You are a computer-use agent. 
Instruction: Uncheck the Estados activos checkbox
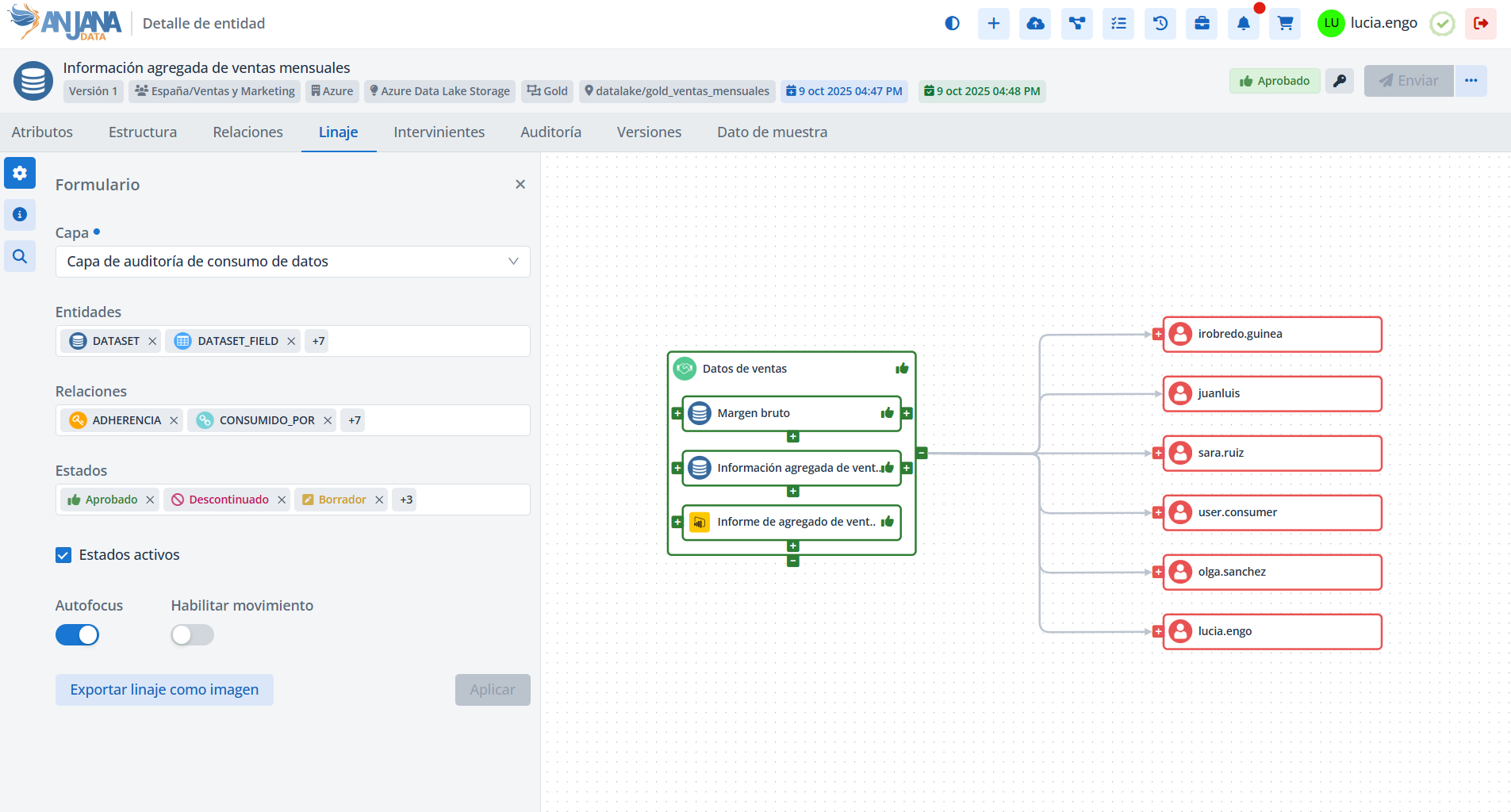click(63, 555)
